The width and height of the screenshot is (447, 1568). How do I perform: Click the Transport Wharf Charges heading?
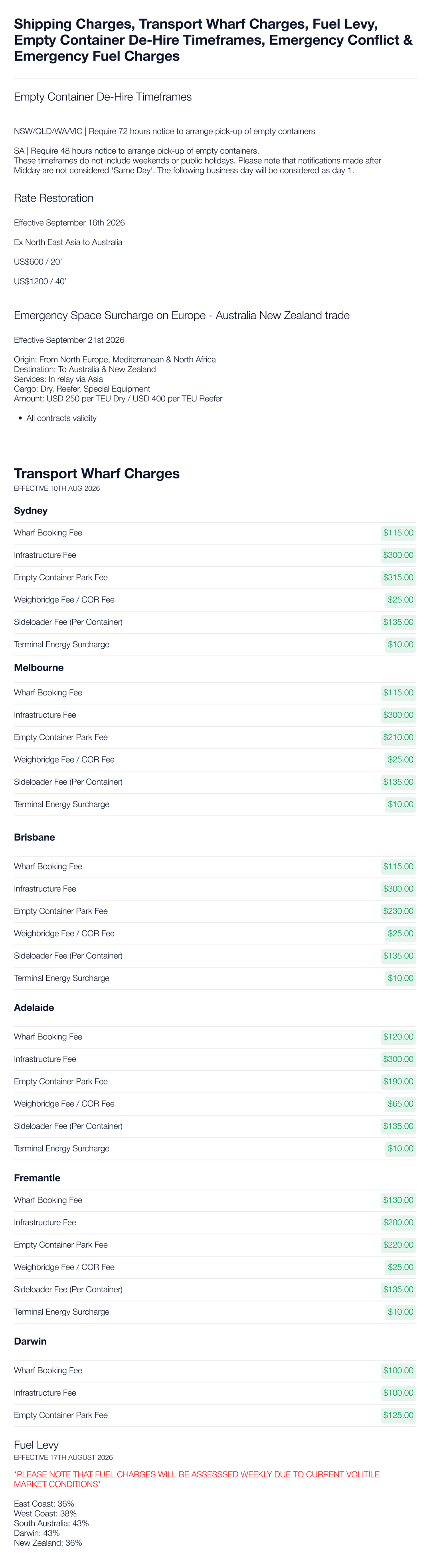point(97,474)
